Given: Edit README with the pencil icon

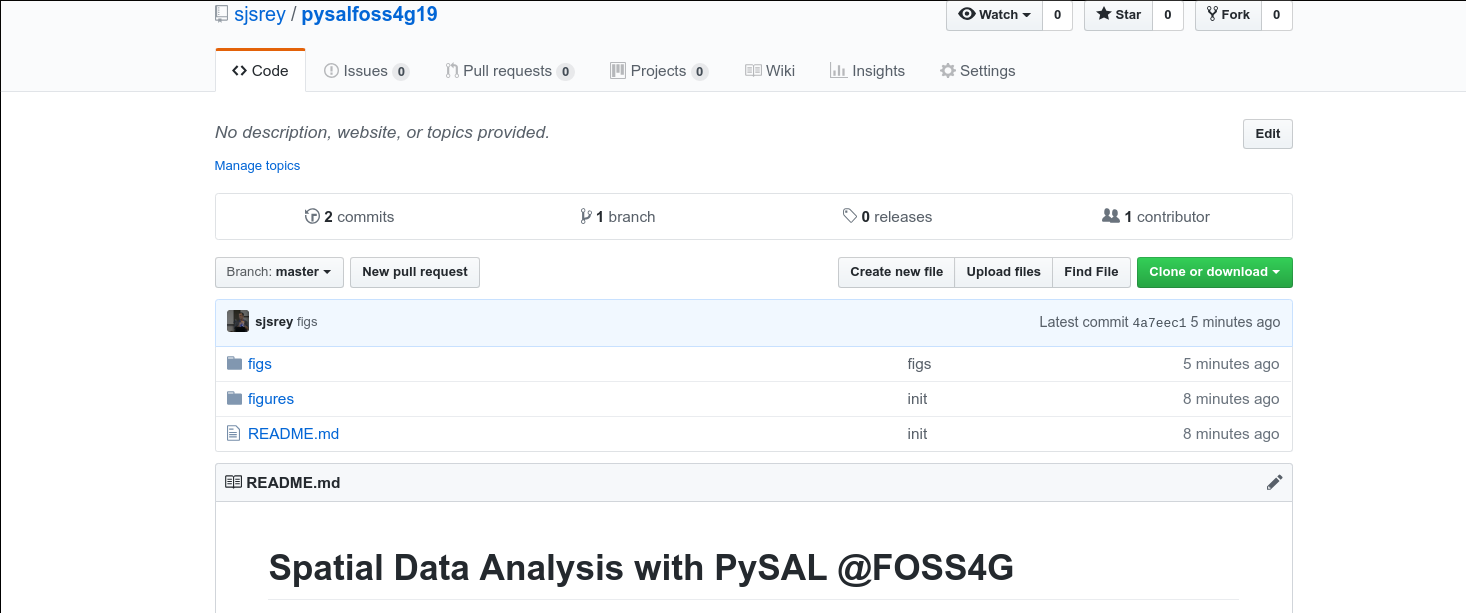Looking at the screenshot, I should [x=1274, y=482].
